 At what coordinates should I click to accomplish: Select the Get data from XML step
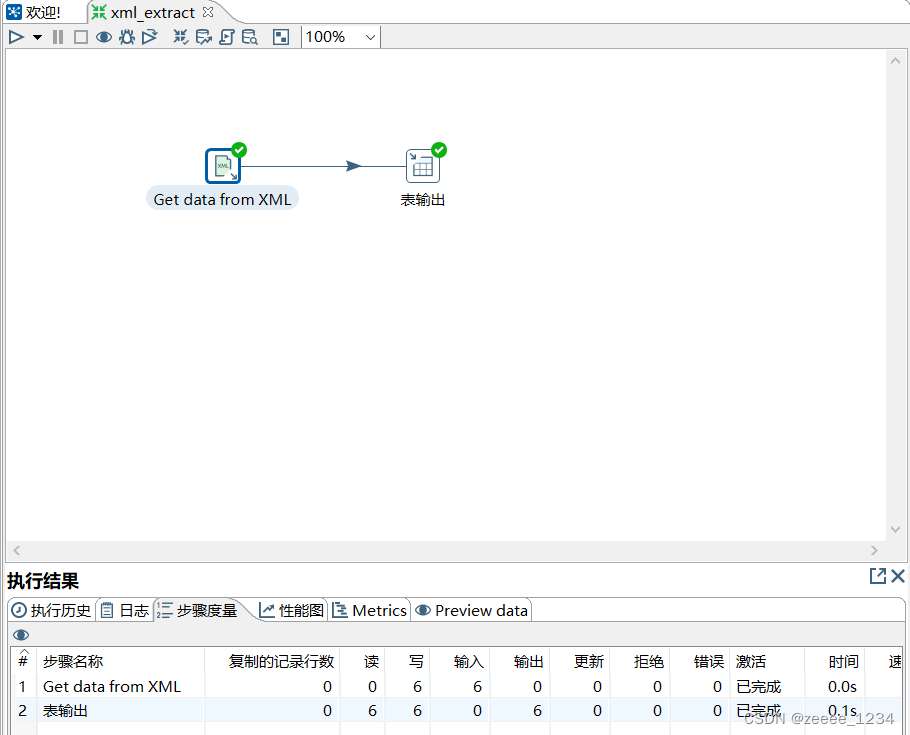click(x=222, y=165)
